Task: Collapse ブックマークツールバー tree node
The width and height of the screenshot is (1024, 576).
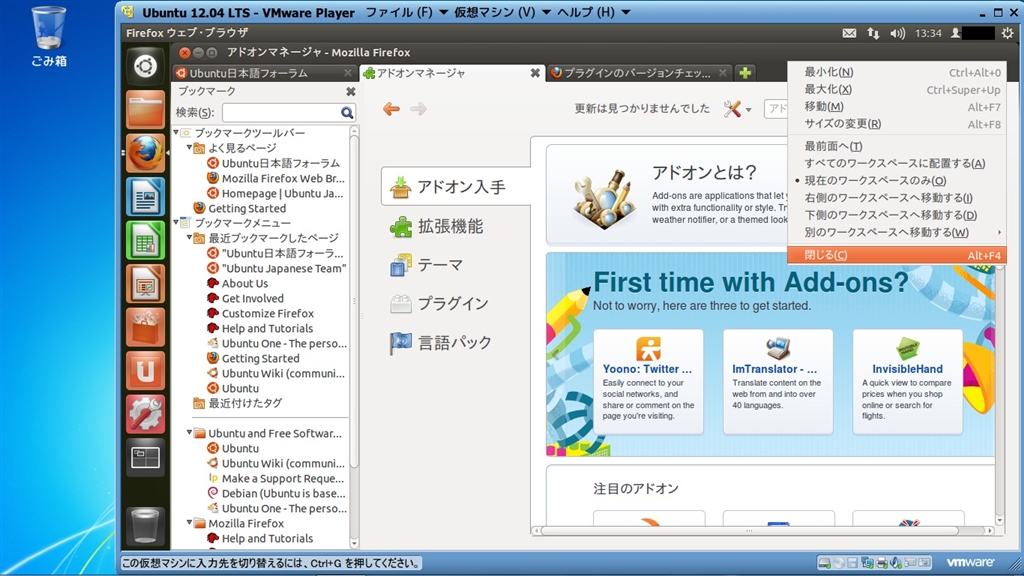Action: (x=176, y=133)
